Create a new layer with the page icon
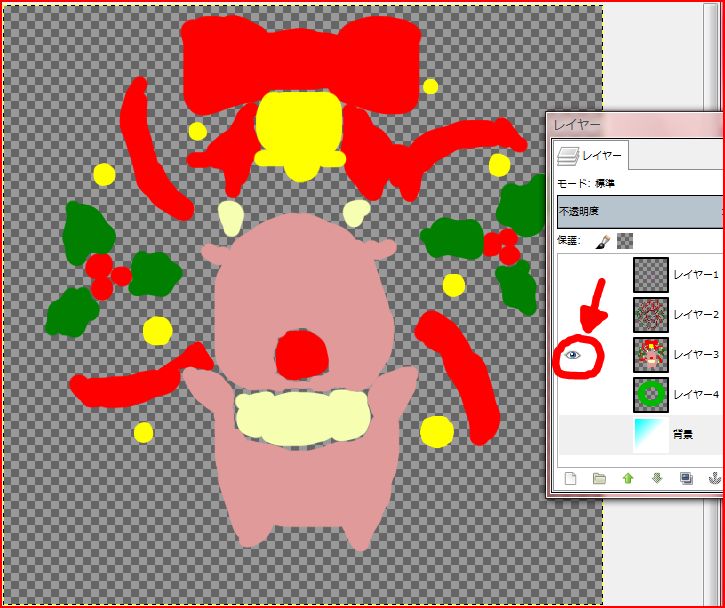This screenshot has width=725, height=608. [571, 478]
